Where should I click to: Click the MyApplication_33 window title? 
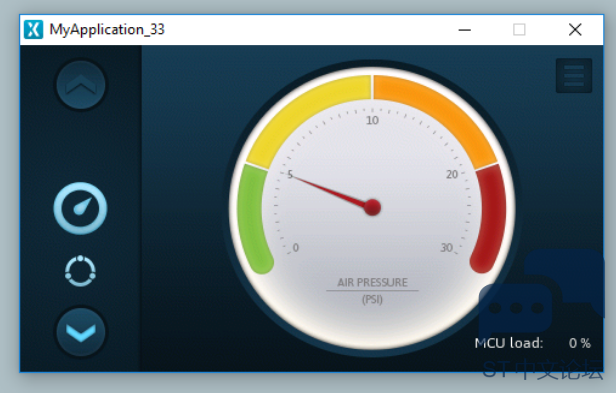coord(107,29)
